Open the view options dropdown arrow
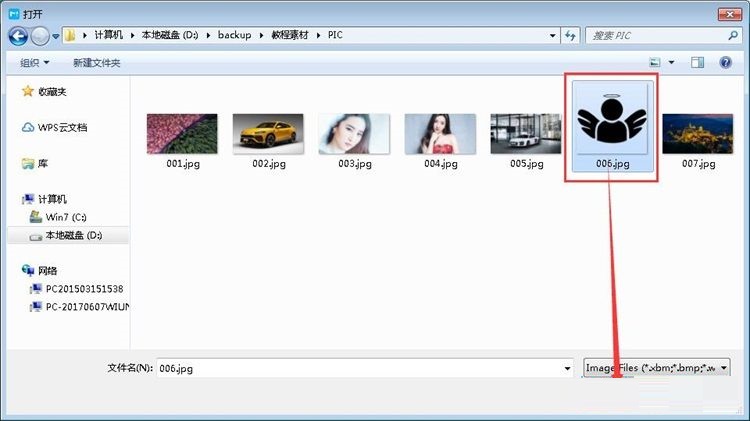This screenshot has width=750, height=421. click(671, 63)
